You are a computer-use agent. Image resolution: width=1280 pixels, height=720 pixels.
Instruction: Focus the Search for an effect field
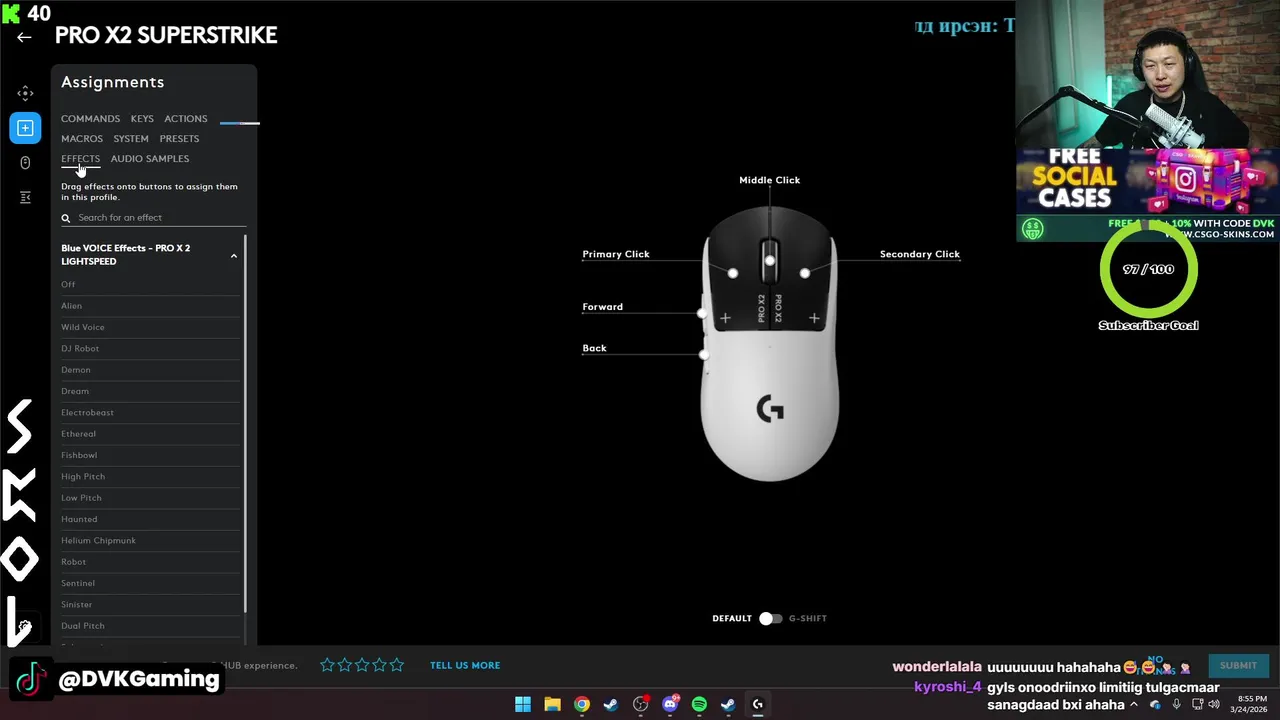click(x=153, y=218)
